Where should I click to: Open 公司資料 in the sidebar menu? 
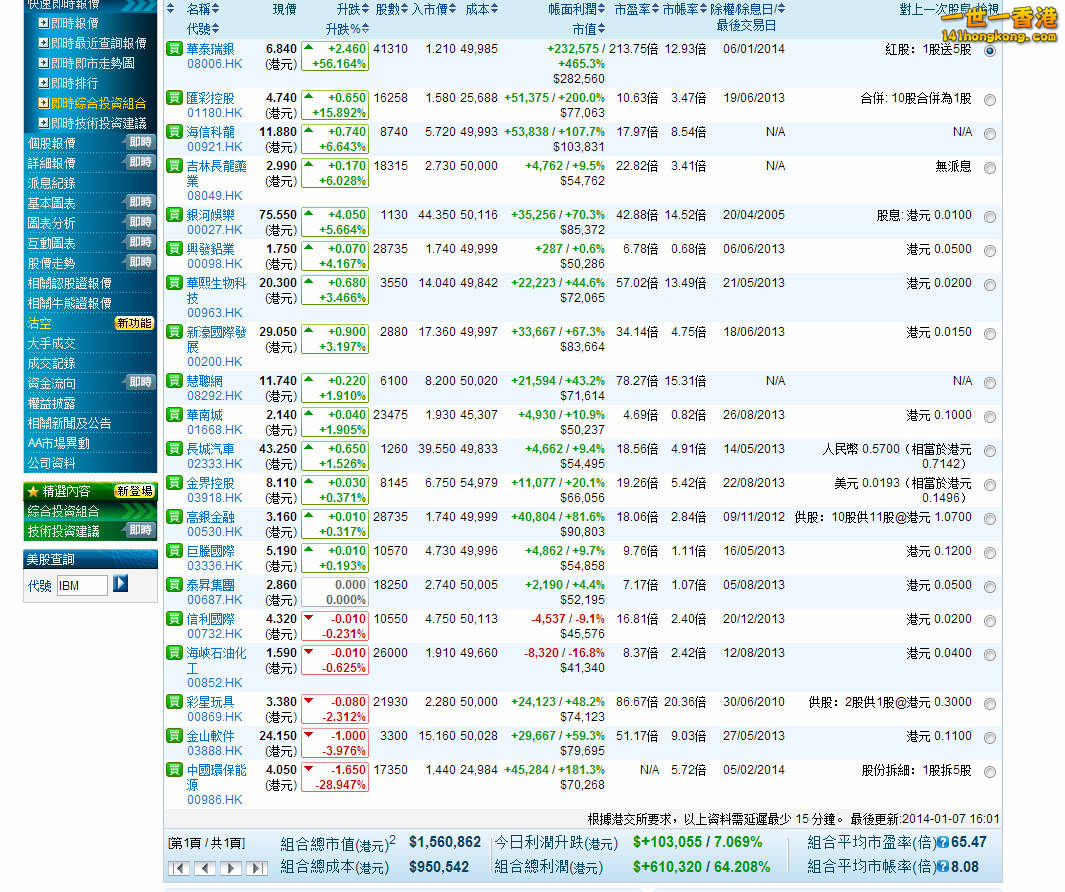(x=52, y=463)
